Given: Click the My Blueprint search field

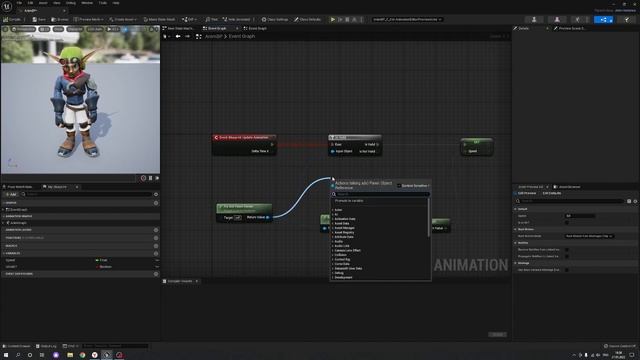Looking at the screenshot, I should (x=87, y=194).
